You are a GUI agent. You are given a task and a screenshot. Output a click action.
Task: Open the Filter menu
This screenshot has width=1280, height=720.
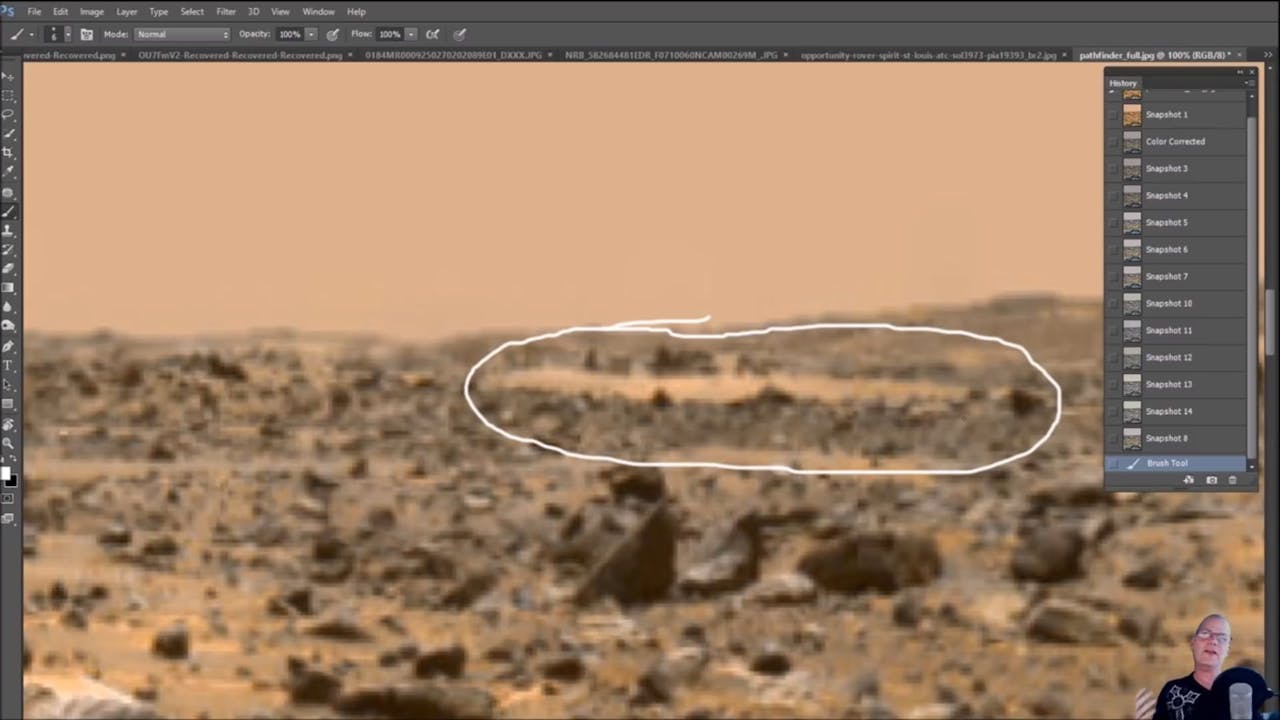coord(226,11)
